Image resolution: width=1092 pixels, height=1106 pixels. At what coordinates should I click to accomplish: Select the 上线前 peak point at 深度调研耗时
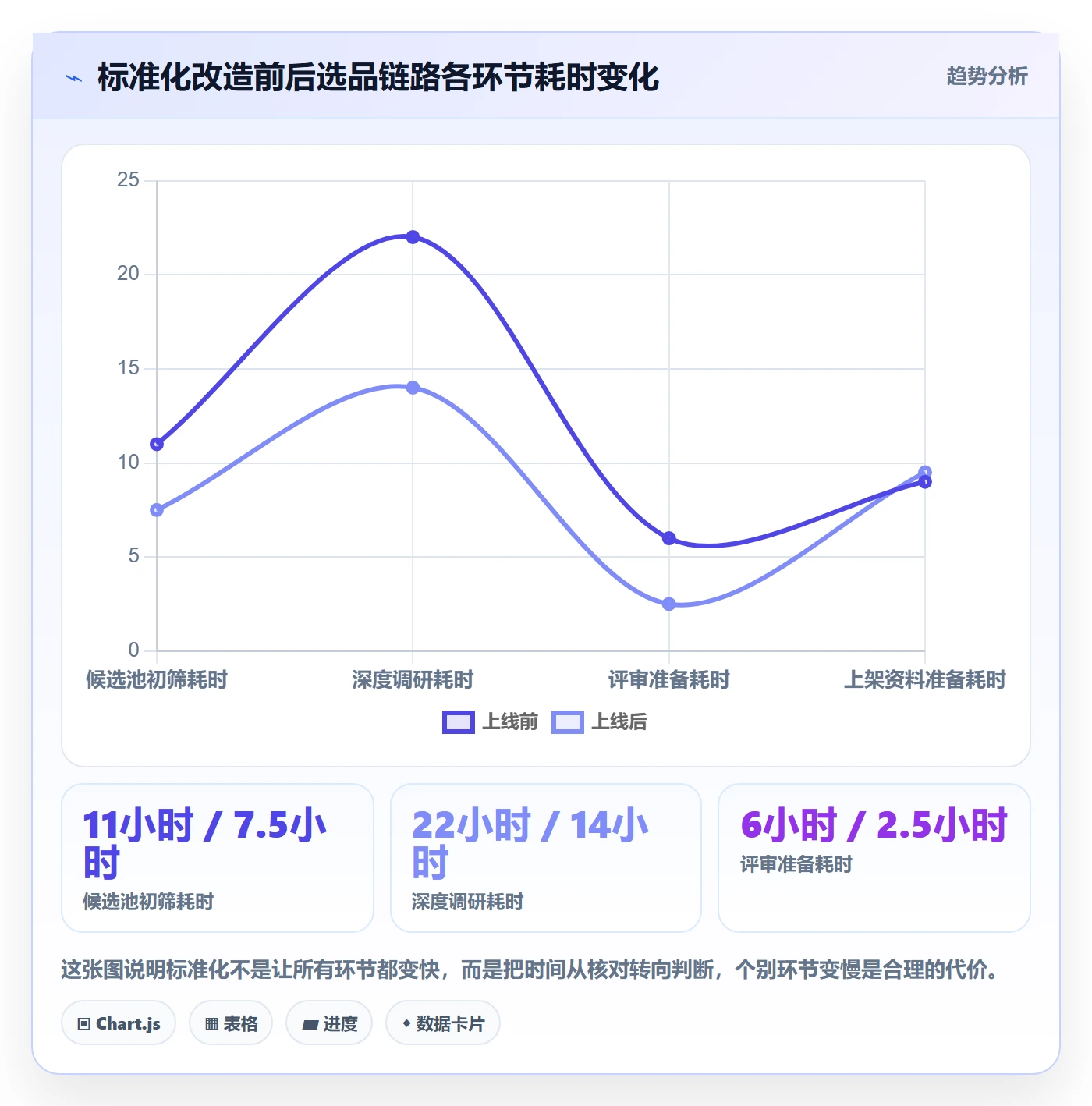tap(413, 237)
